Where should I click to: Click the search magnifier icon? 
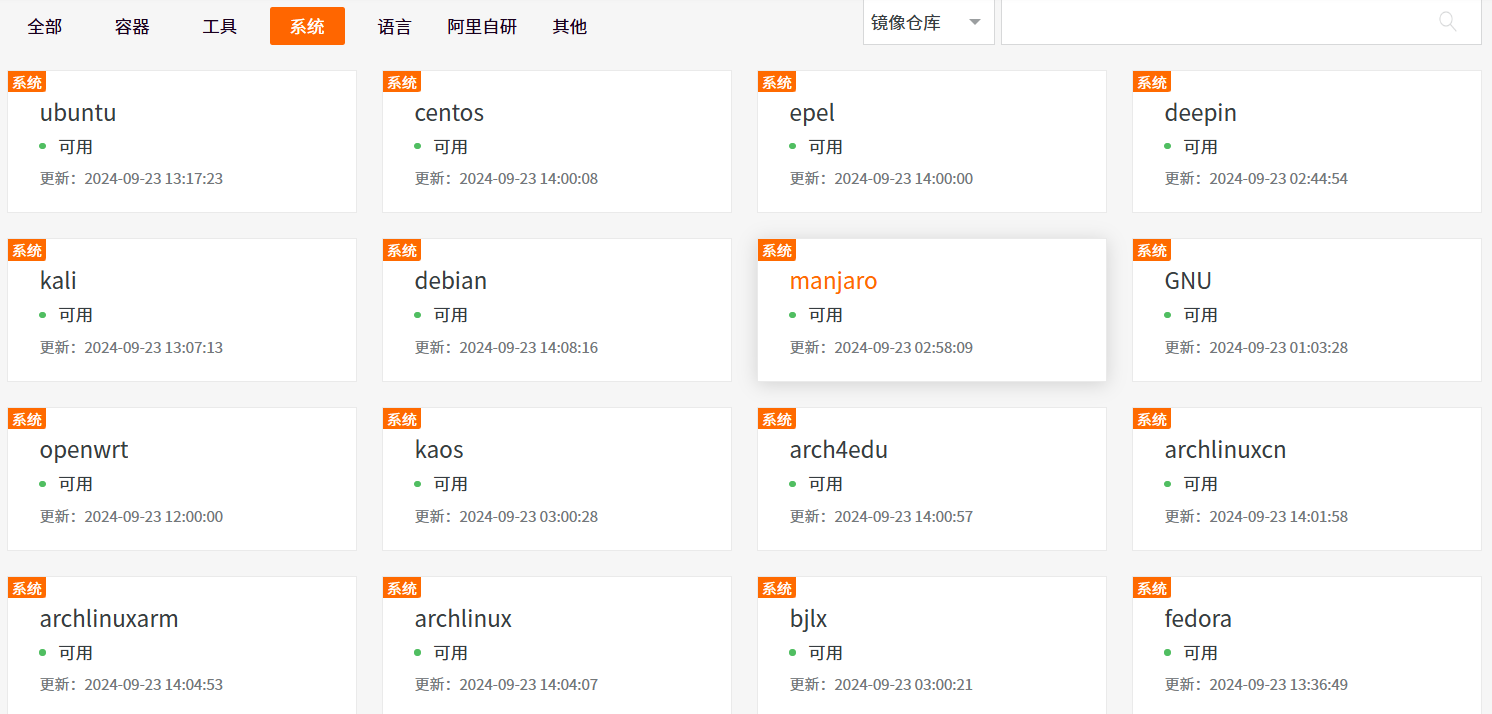click(x=1447, y=22)
